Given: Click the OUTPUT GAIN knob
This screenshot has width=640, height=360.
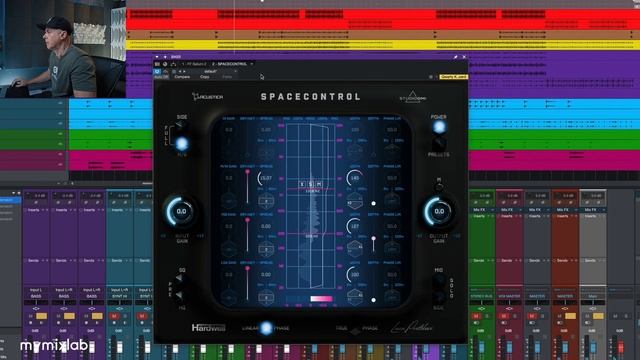Looking at the screenshot, I should tap(439, 211).
